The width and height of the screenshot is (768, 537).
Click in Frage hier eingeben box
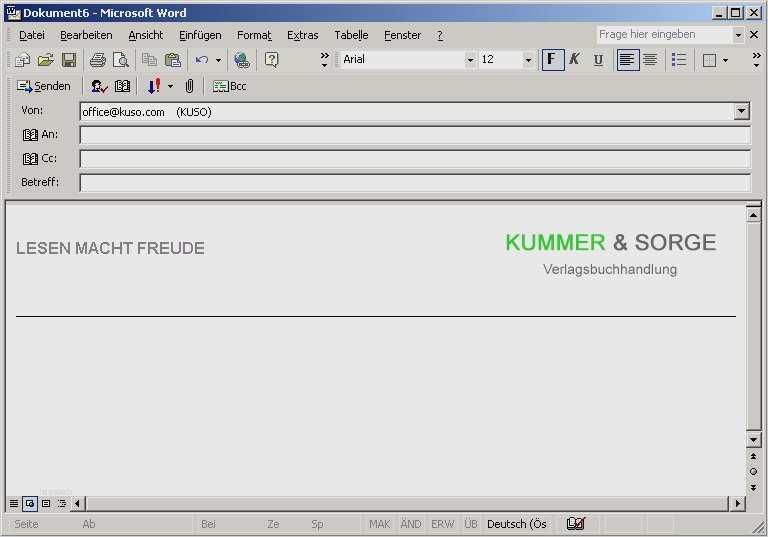pyautogui.click(x=664, y=34)
